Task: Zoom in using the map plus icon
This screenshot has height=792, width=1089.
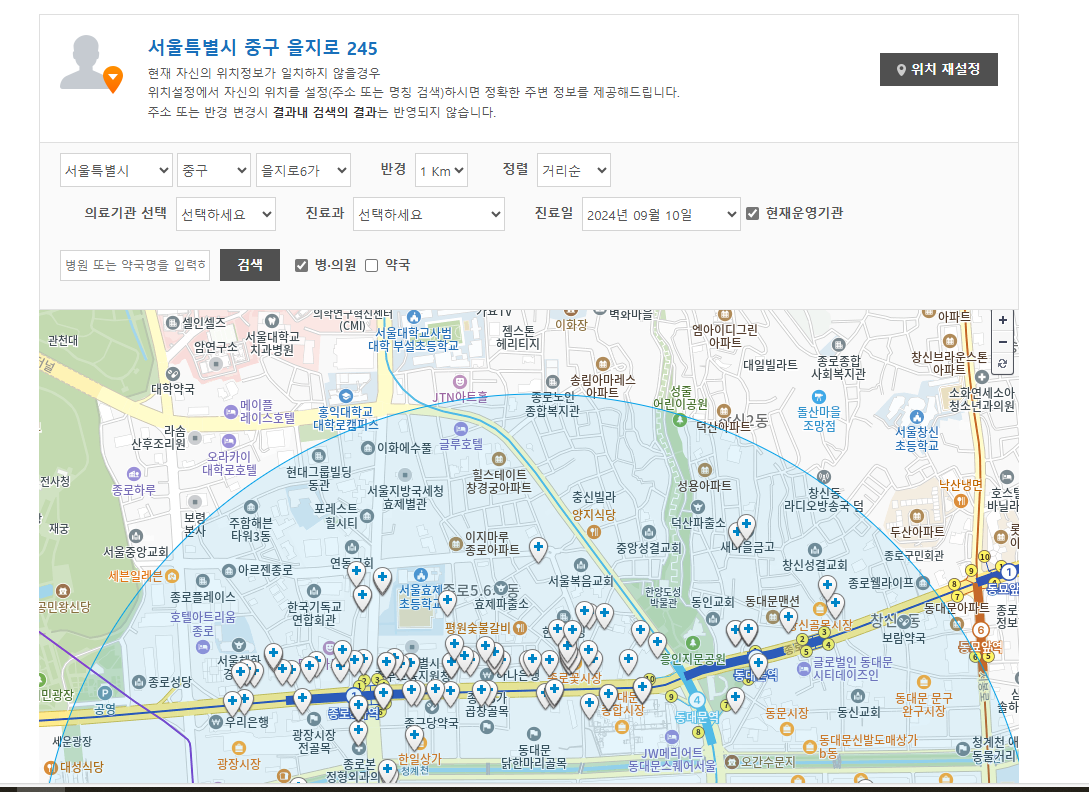Action: click(1001, 320)
